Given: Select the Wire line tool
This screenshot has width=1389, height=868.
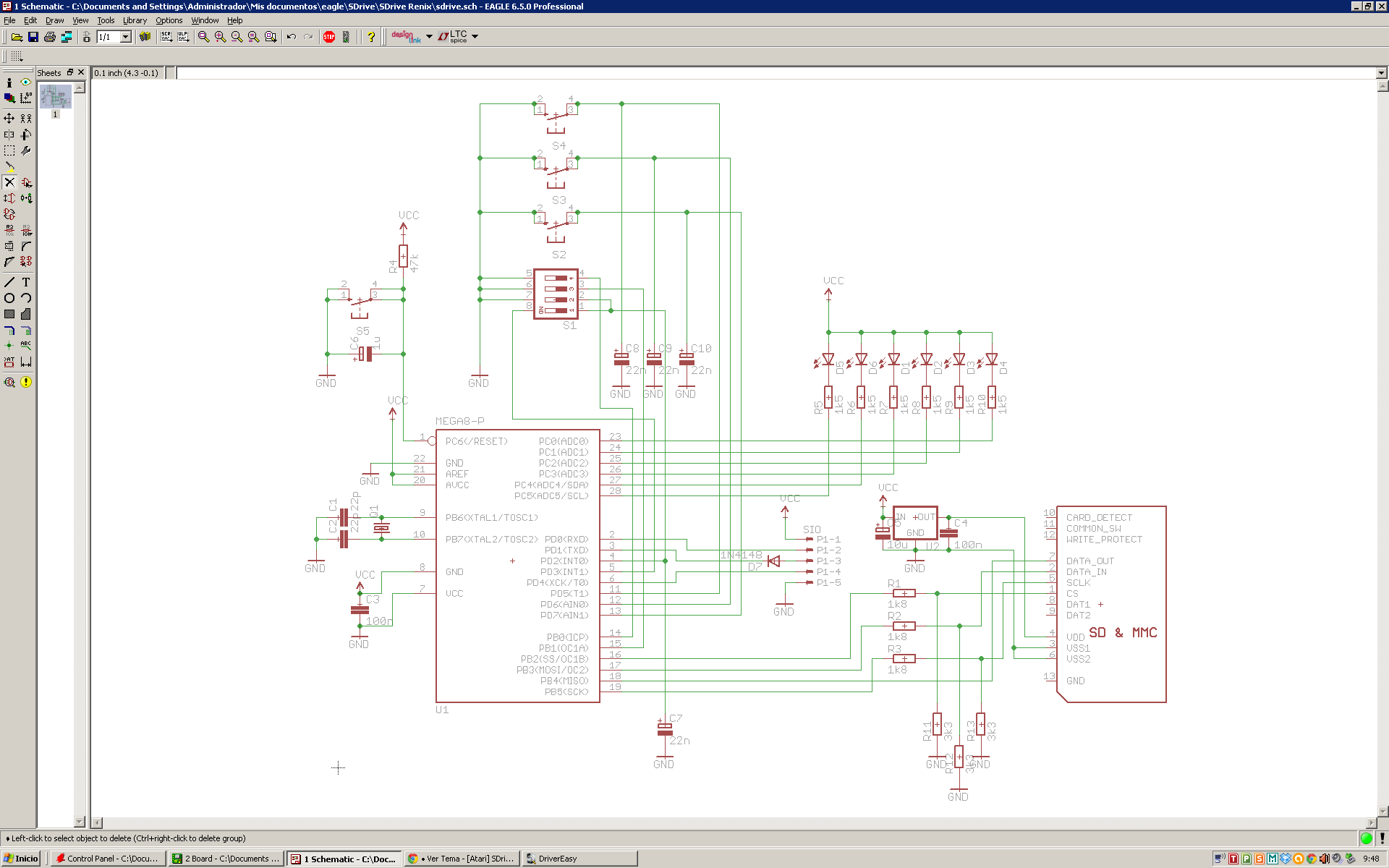Looking at the screenshot, I should point(9,282).
